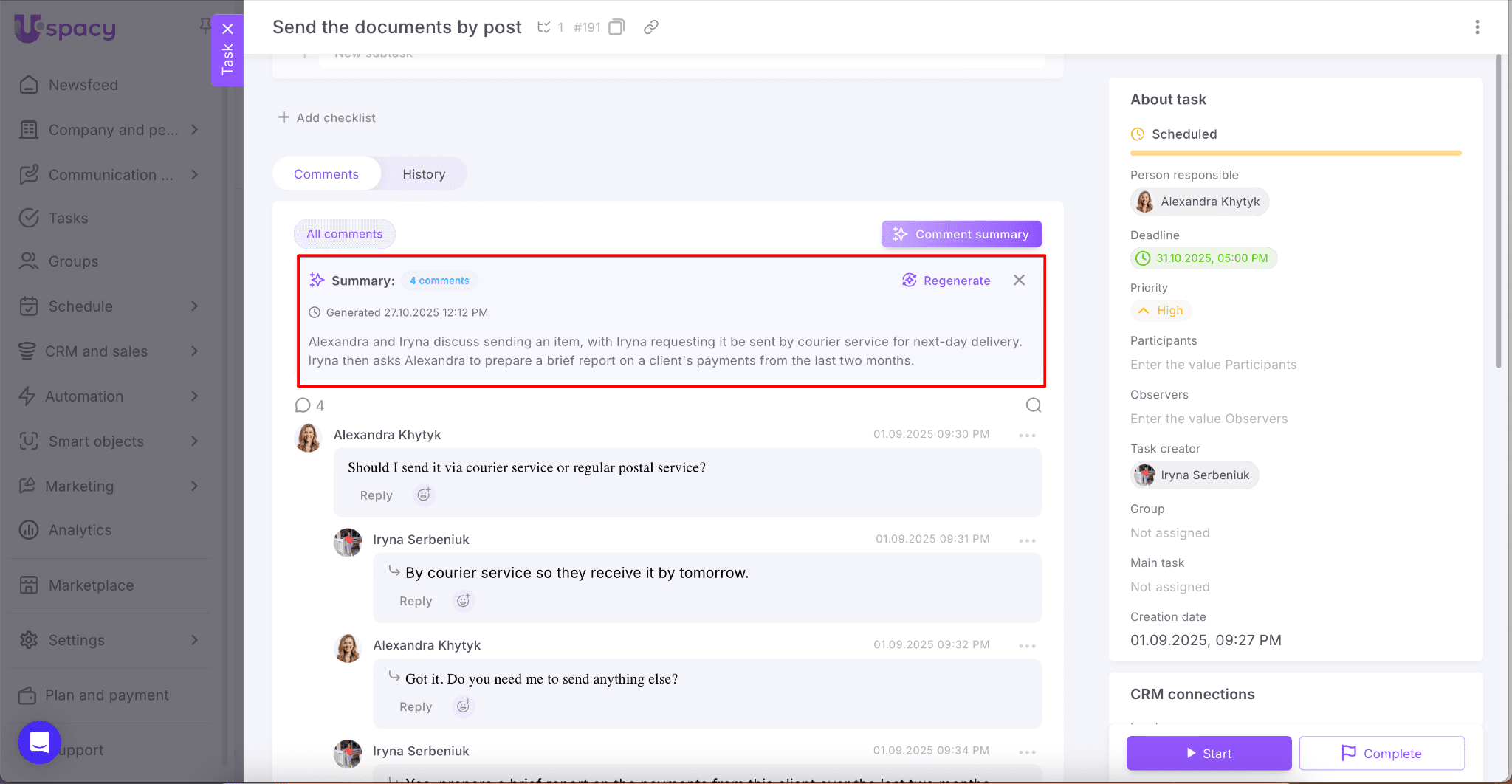Toggle the All comments filter chip
This screenshot has height=784, width=1512.
point(344,234)
